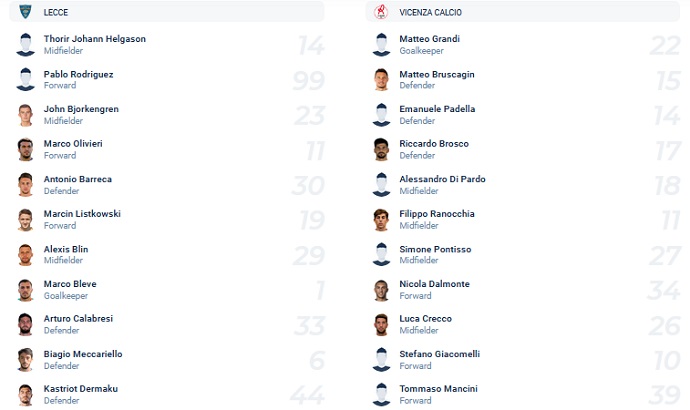This screenshot has height=410, width=690.
Task: Click Pablo Rodriguez name link
Action: pyautogui.click(x=78, y=74)
